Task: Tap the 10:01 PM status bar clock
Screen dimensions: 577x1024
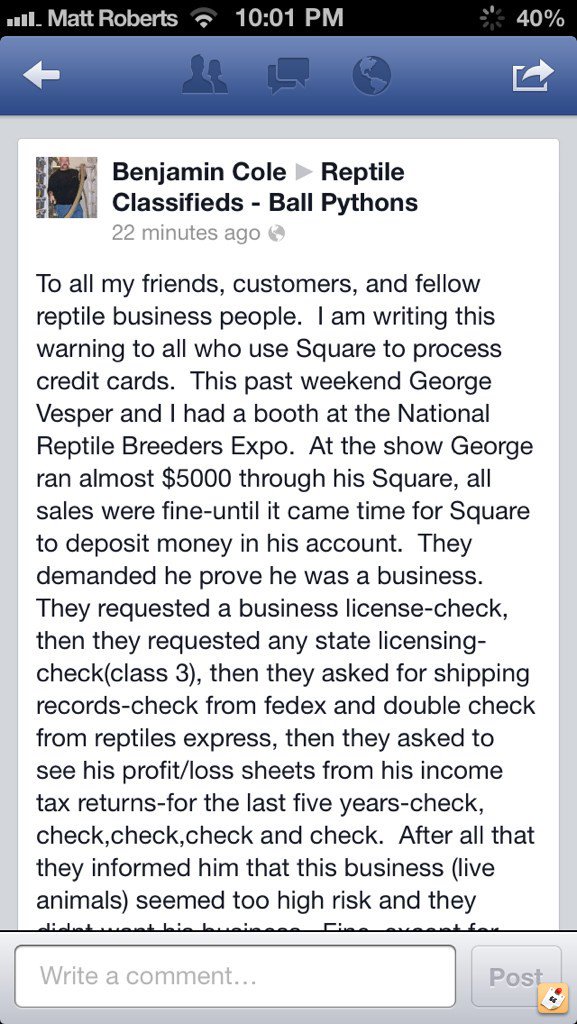Action: [289, 18]
